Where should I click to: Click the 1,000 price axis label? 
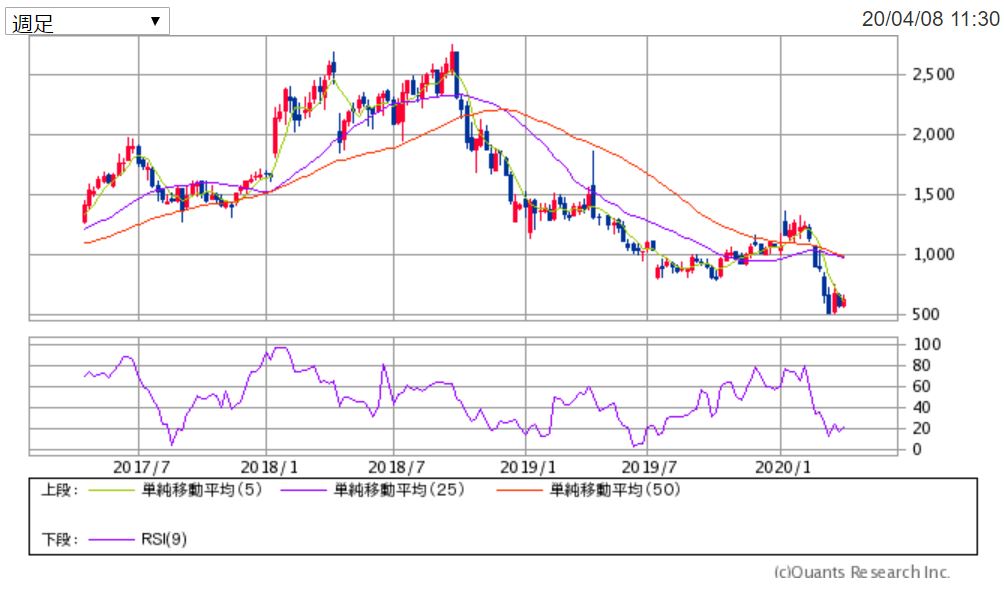tap(933, 255)
